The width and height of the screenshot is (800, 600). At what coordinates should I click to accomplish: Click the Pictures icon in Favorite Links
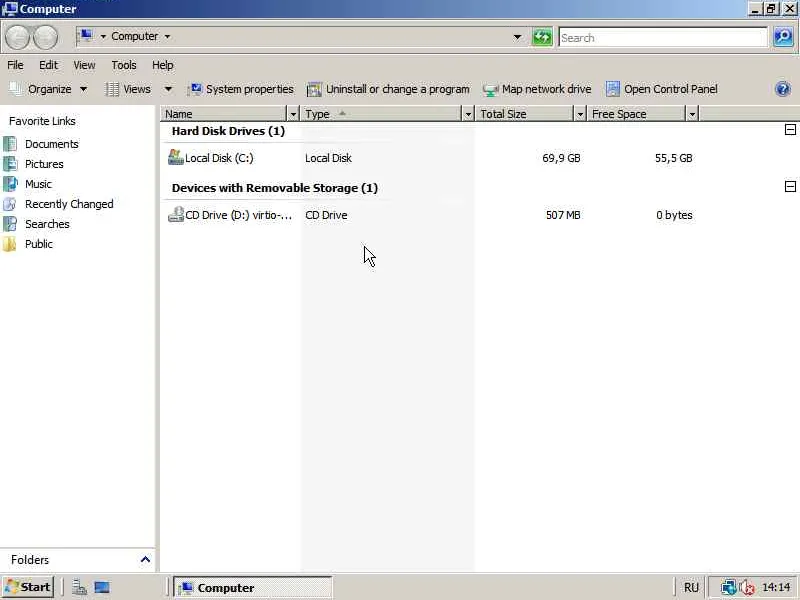coord(10,164)
